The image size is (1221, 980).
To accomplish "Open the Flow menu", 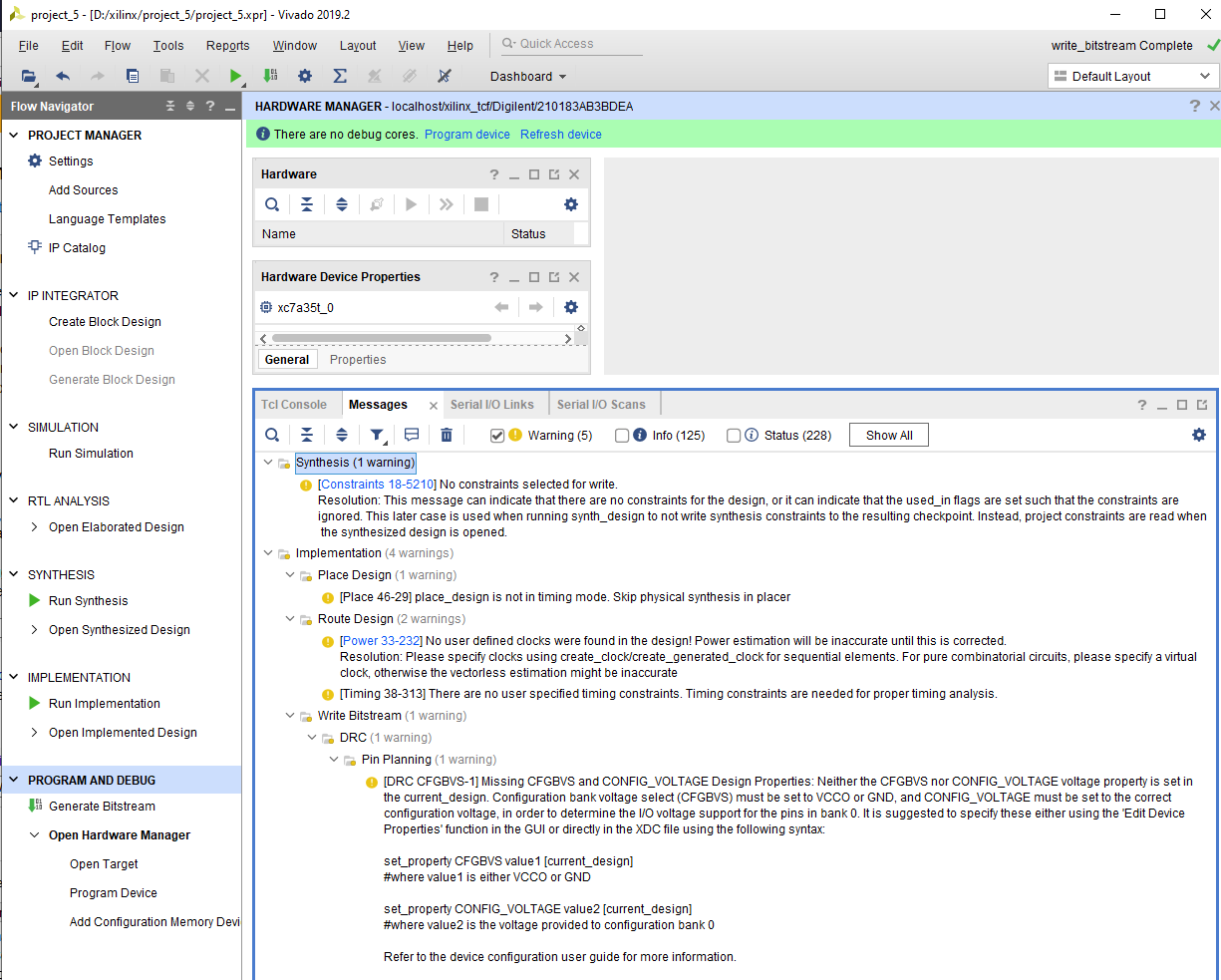I will click(118, 45).
